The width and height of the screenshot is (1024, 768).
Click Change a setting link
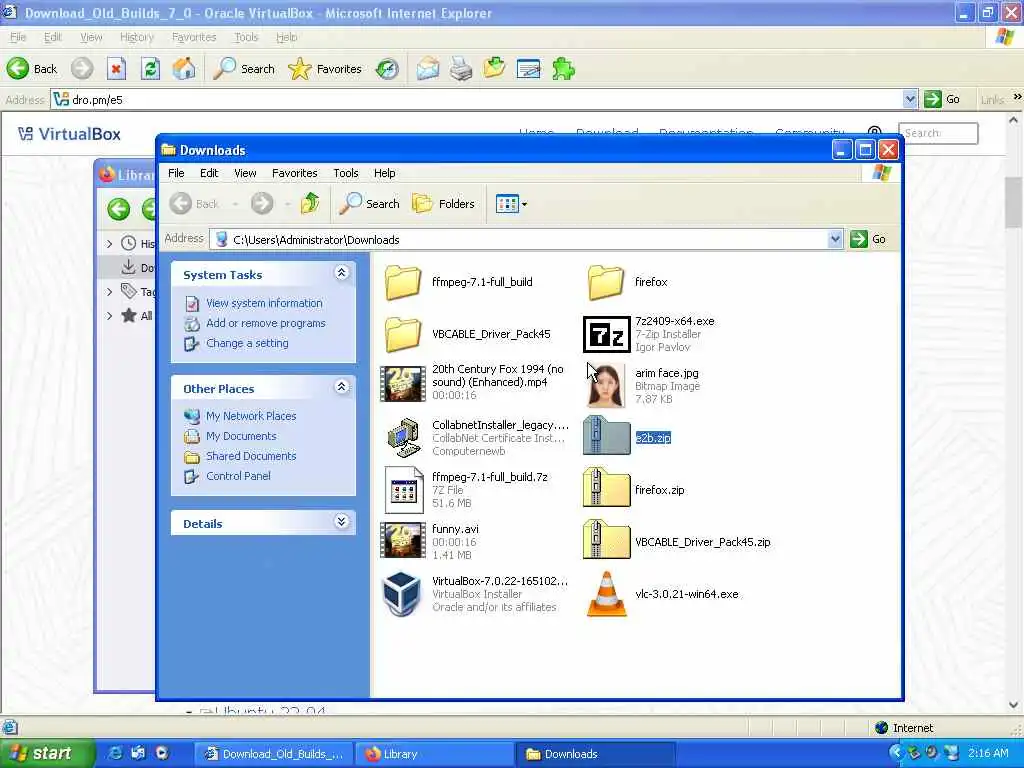(247, 343)
